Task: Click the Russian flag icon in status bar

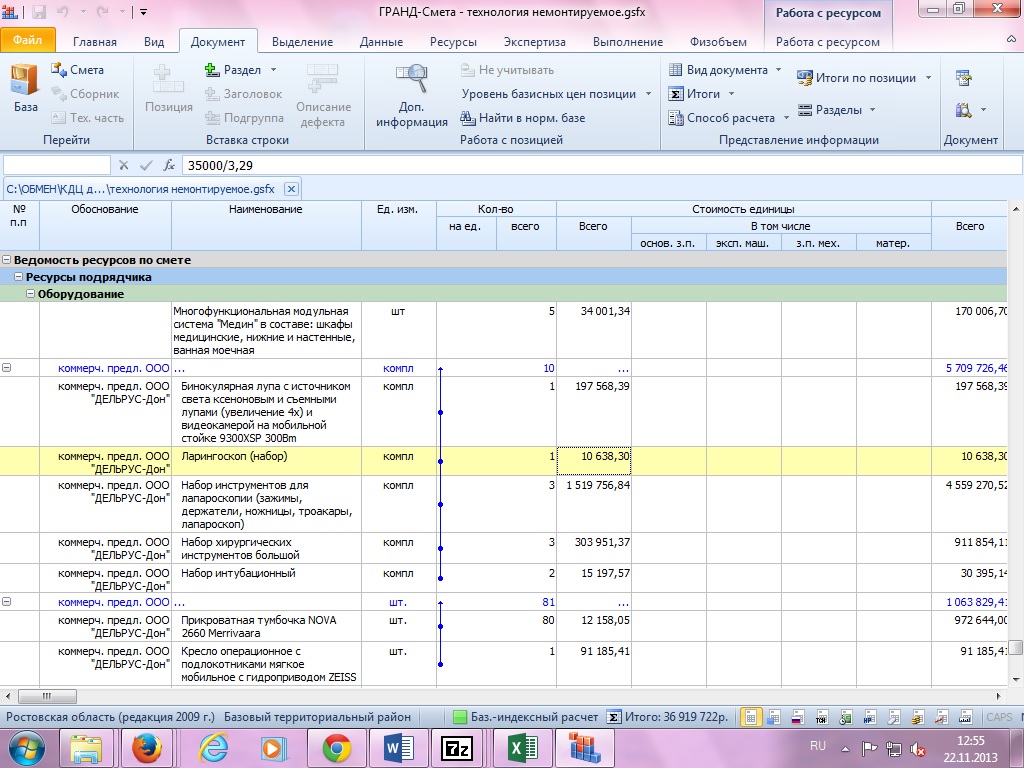Action: pyautogui.click(x=798, y=717)
